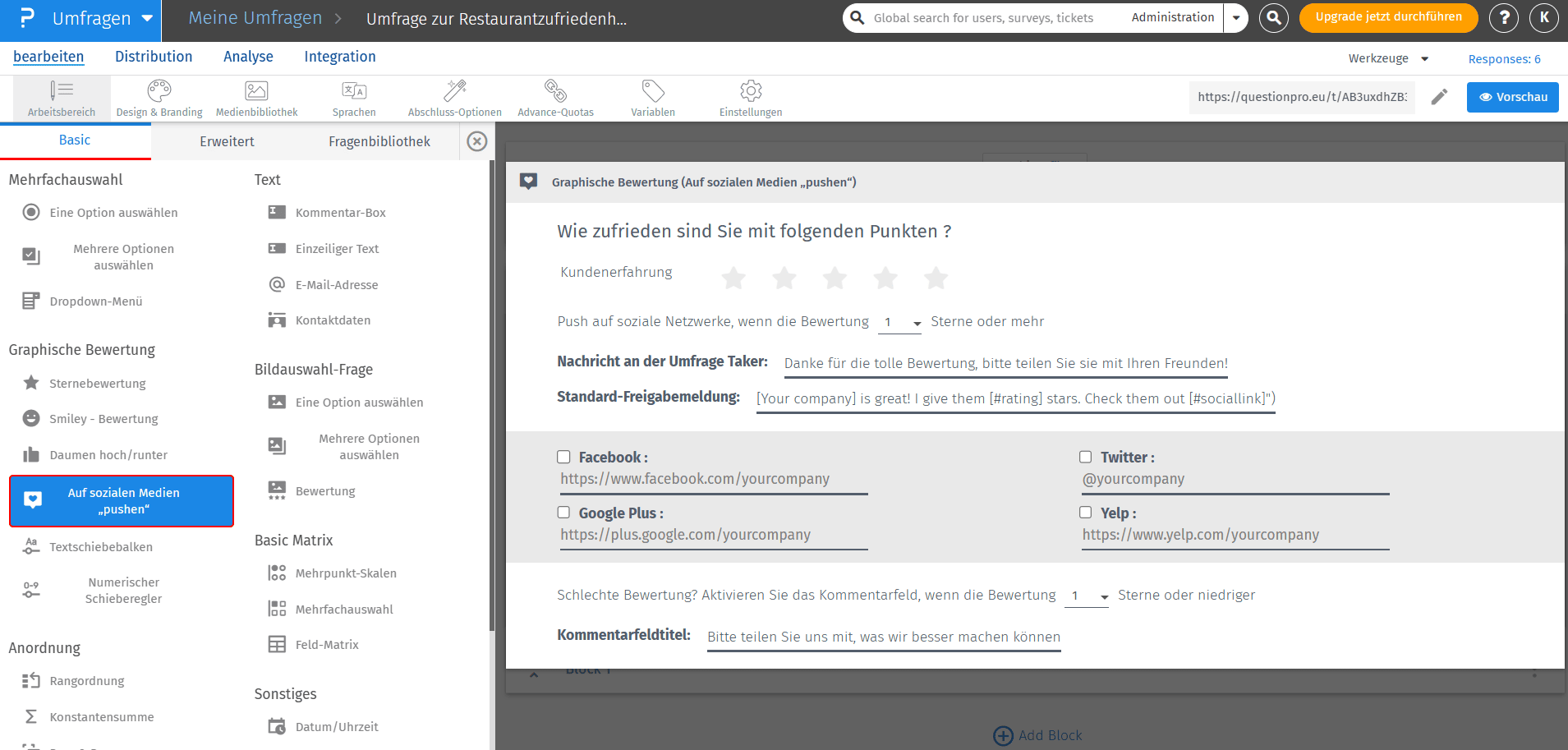Select Auf sozialen Medien „pushen" question type
Screen dimensions: 1568x750
122,501
